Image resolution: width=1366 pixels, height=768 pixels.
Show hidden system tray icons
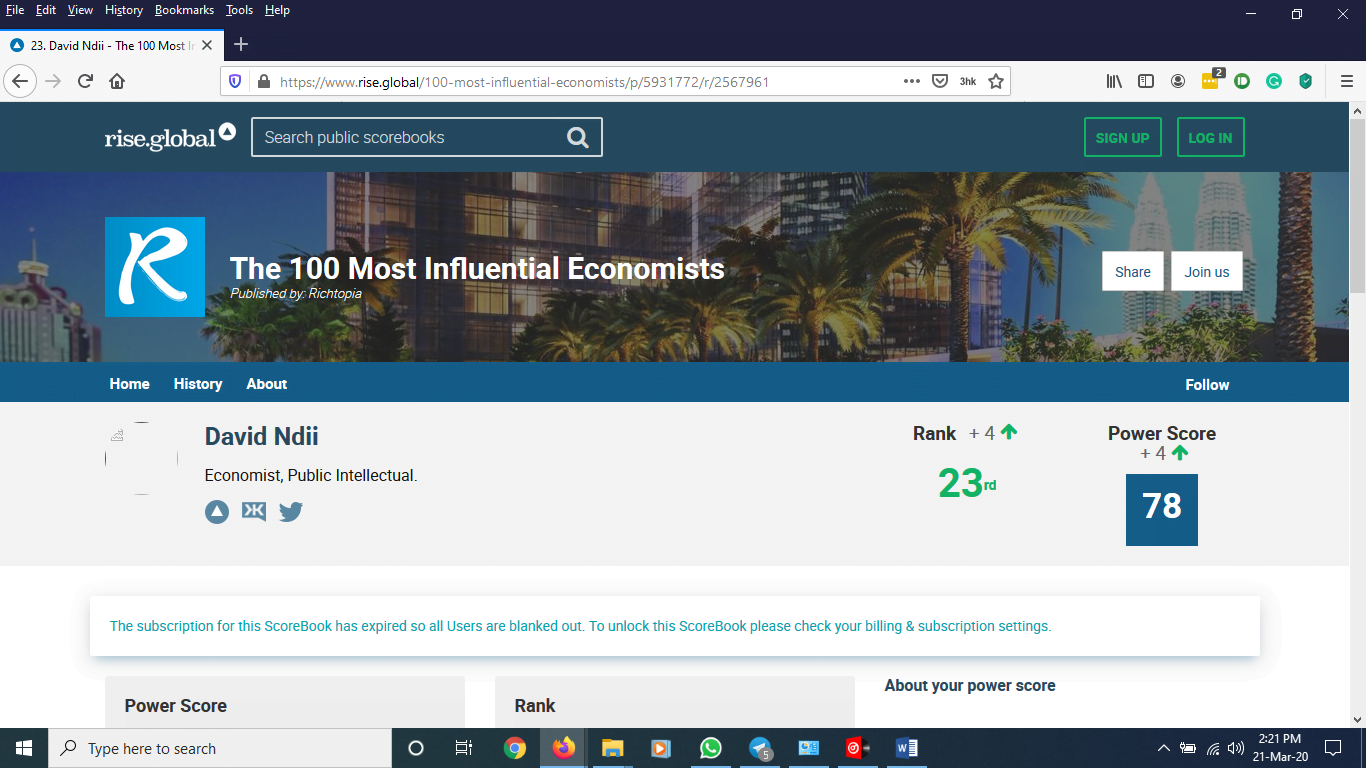coord(1163,748)
